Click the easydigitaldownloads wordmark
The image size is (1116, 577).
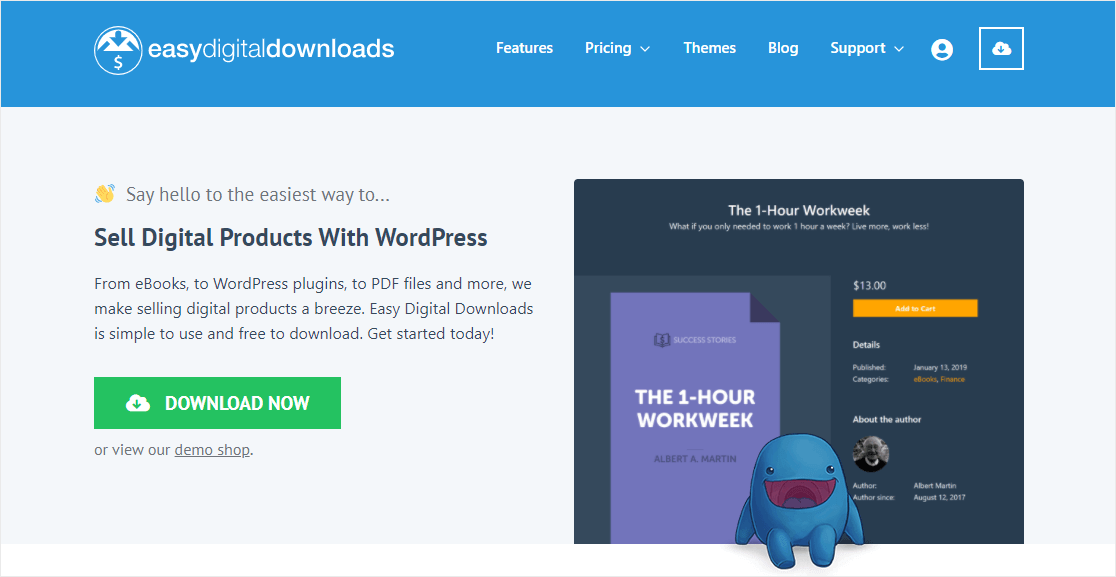pyautogui.click(x=271, y=49)
